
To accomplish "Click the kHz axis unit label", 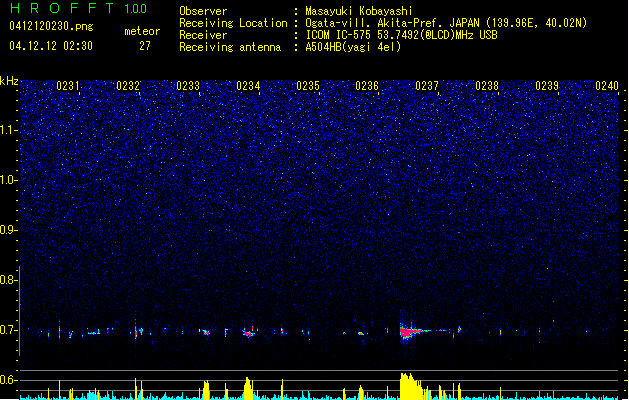I will pyautogui.click(x=9, y=81).
